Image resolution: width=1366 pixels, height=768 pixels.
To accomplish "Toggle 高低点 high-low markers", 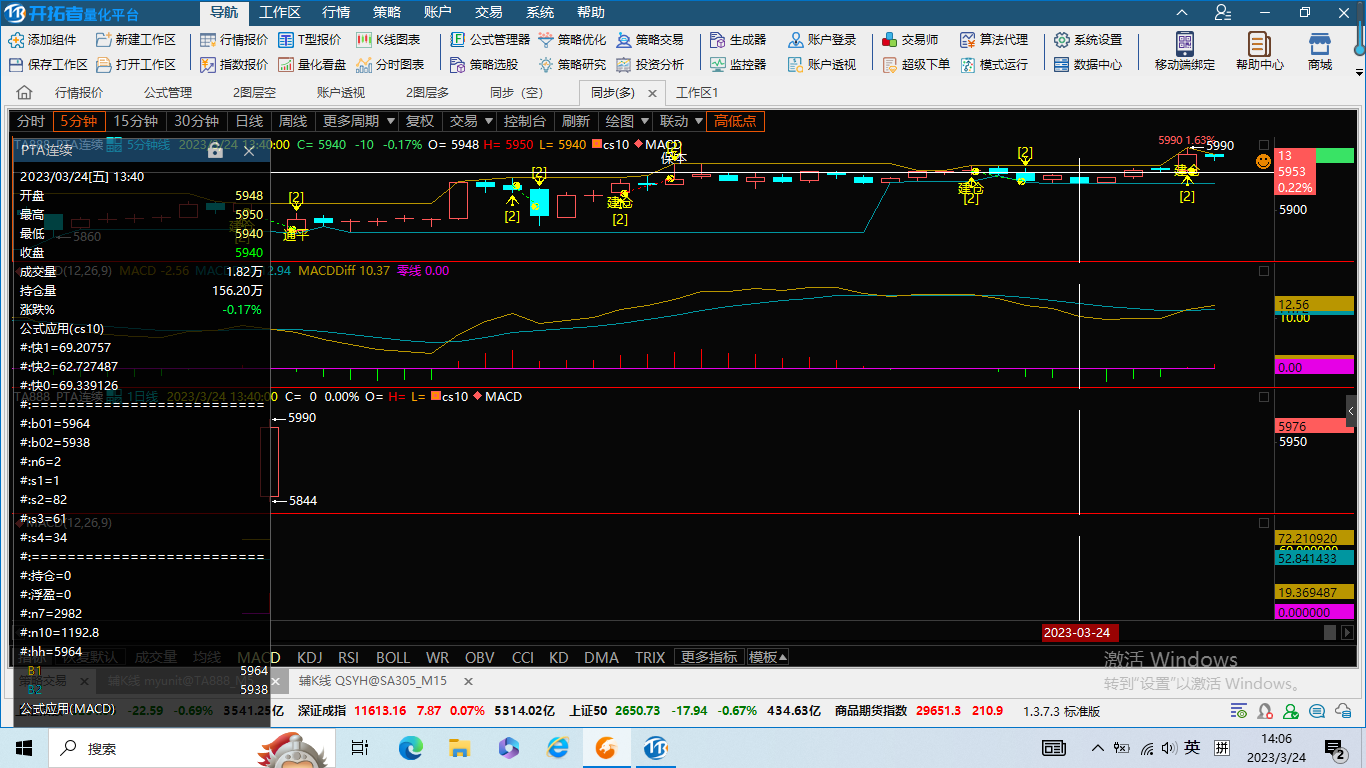I will [735, 121].
